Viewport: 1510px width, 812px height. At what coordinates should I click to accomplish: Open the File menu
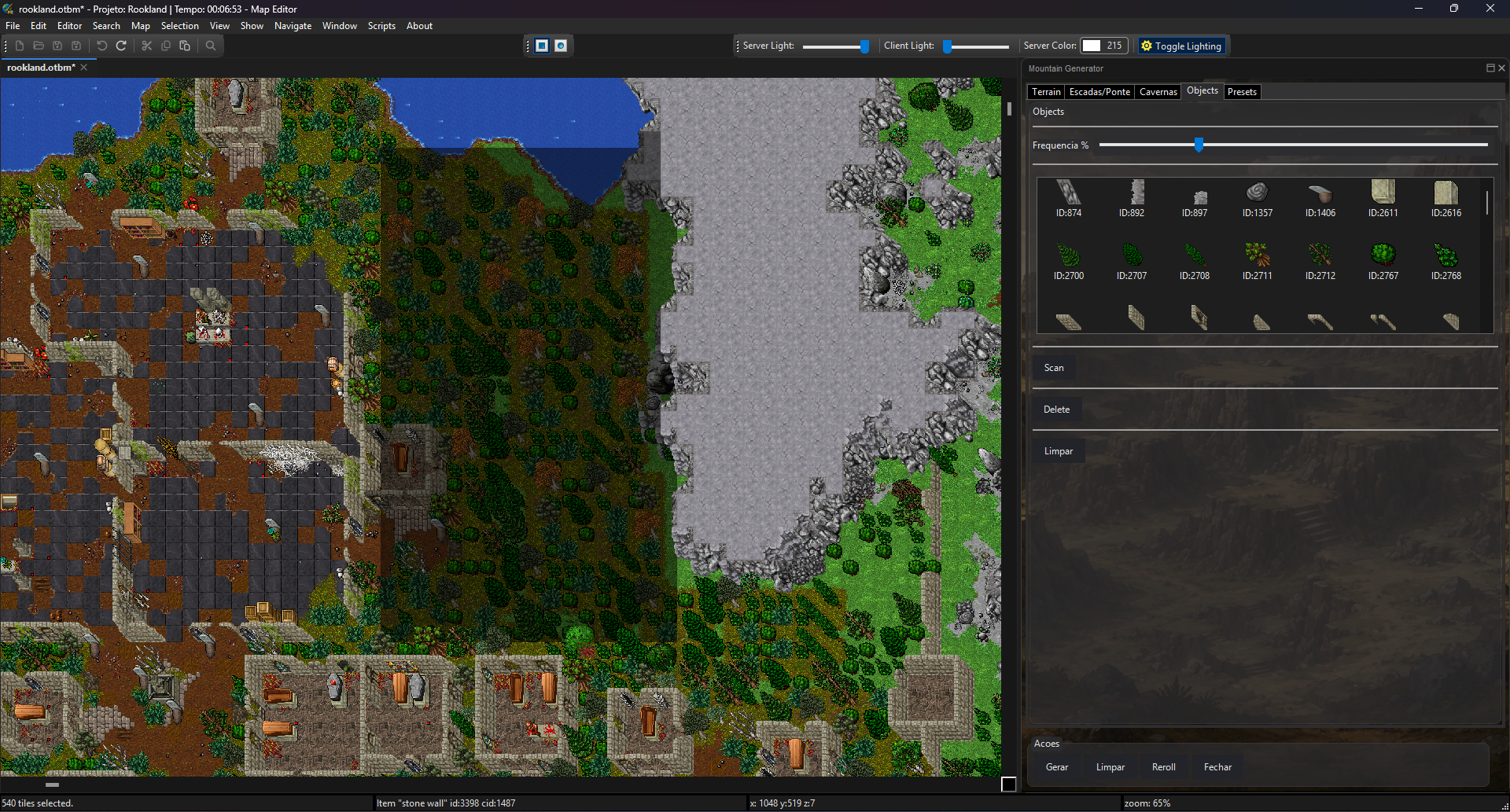(x=13, y=26)
